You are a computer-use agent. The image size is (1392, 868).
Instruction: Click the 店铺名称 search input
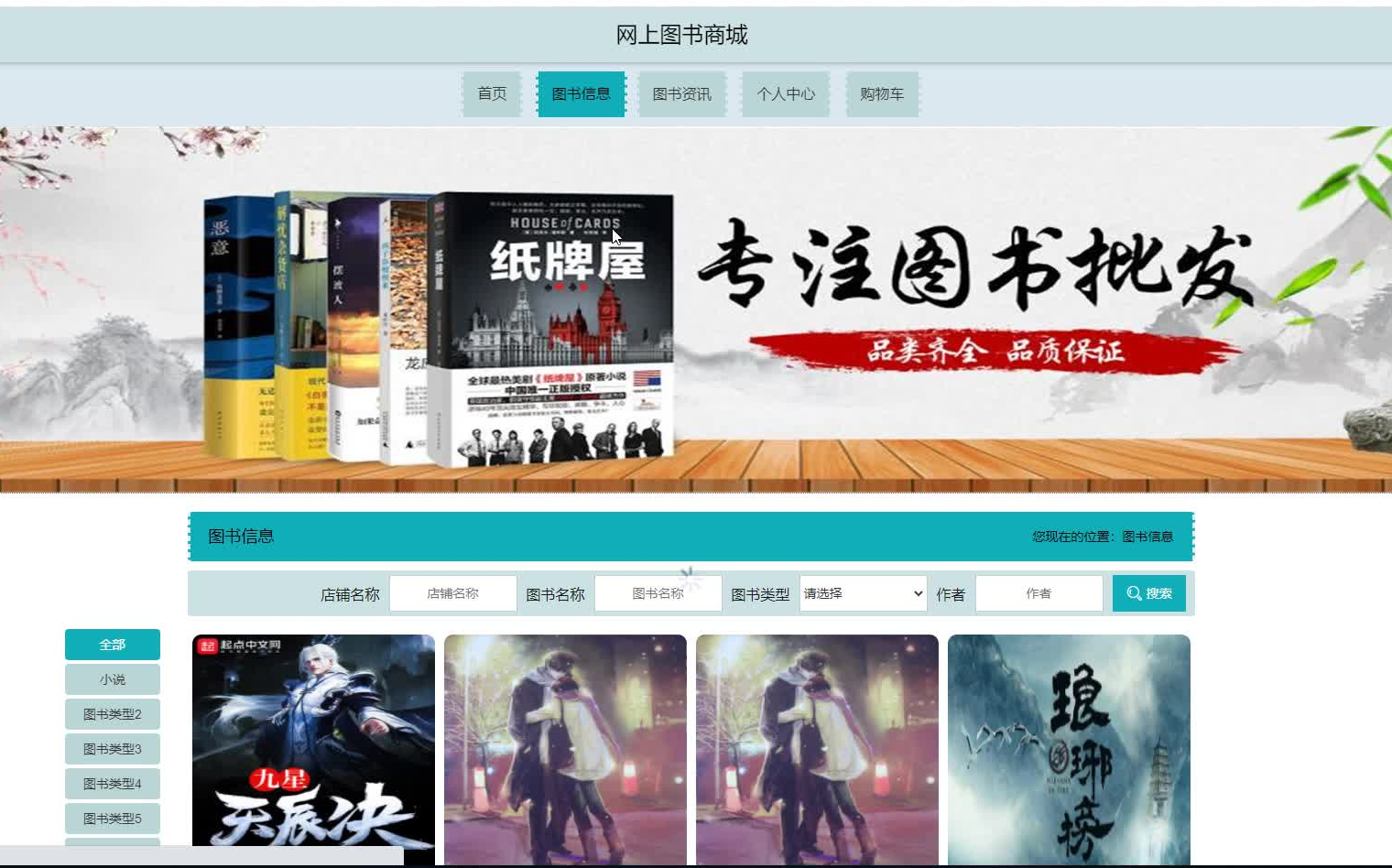[x=453, y=593]
